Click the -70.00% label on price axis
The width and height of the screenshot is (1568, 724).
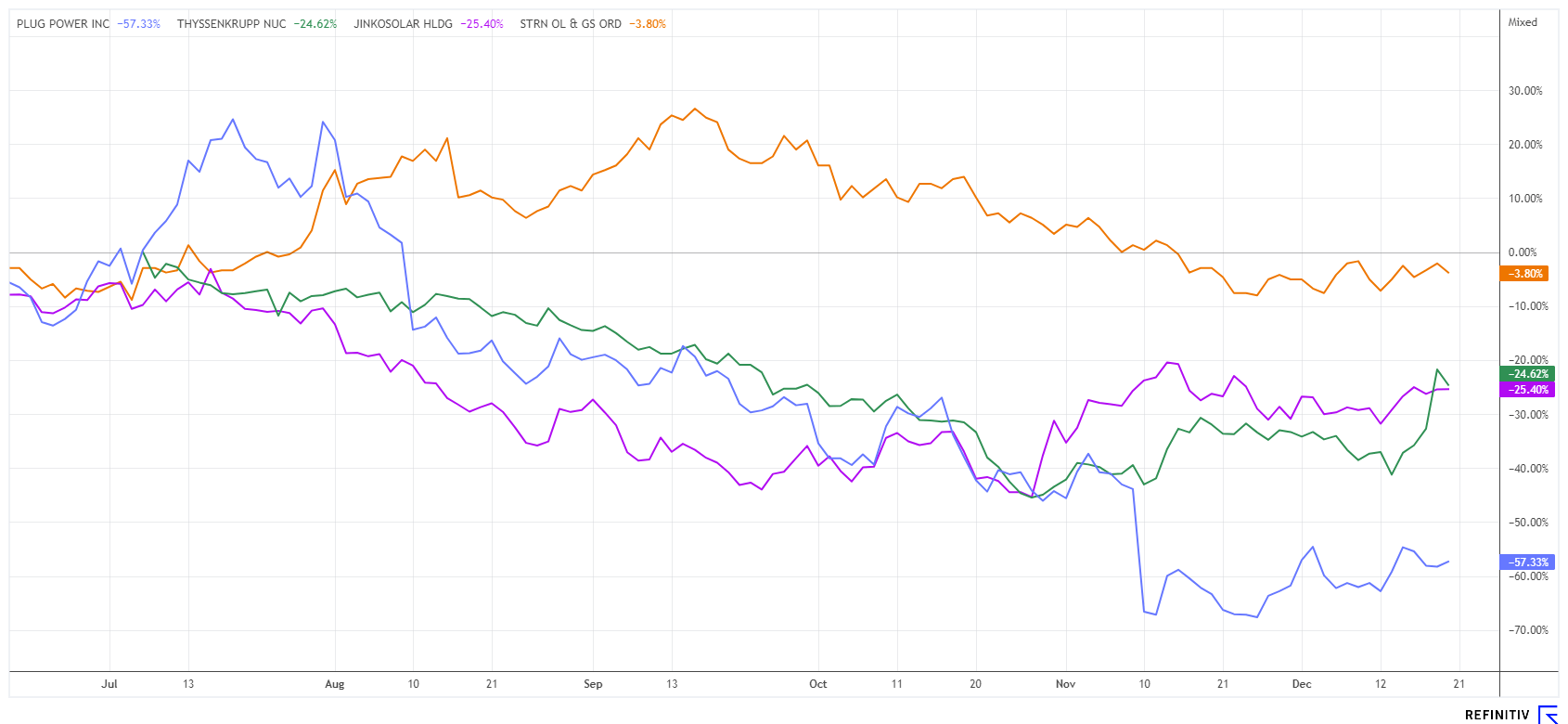[x=1526, y=630]
